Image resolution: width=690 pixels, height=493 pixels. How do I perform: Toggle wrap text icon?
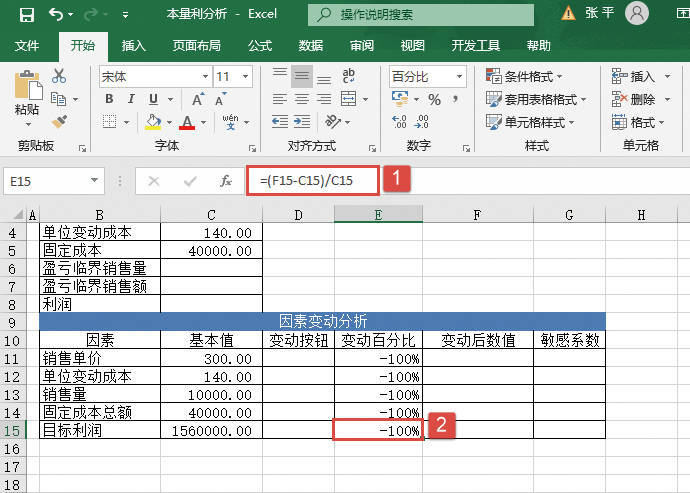click(x=349, y=76)
